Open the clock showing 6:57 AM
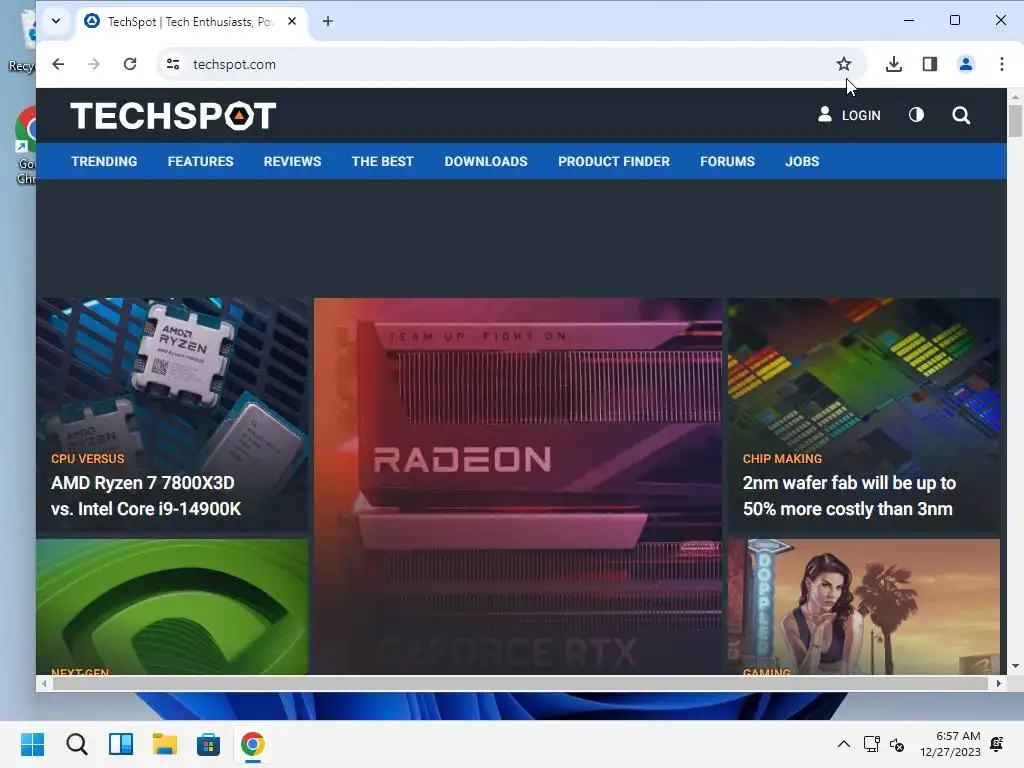This screenshot has height=768, width=1024. click(x=950, y=744)
